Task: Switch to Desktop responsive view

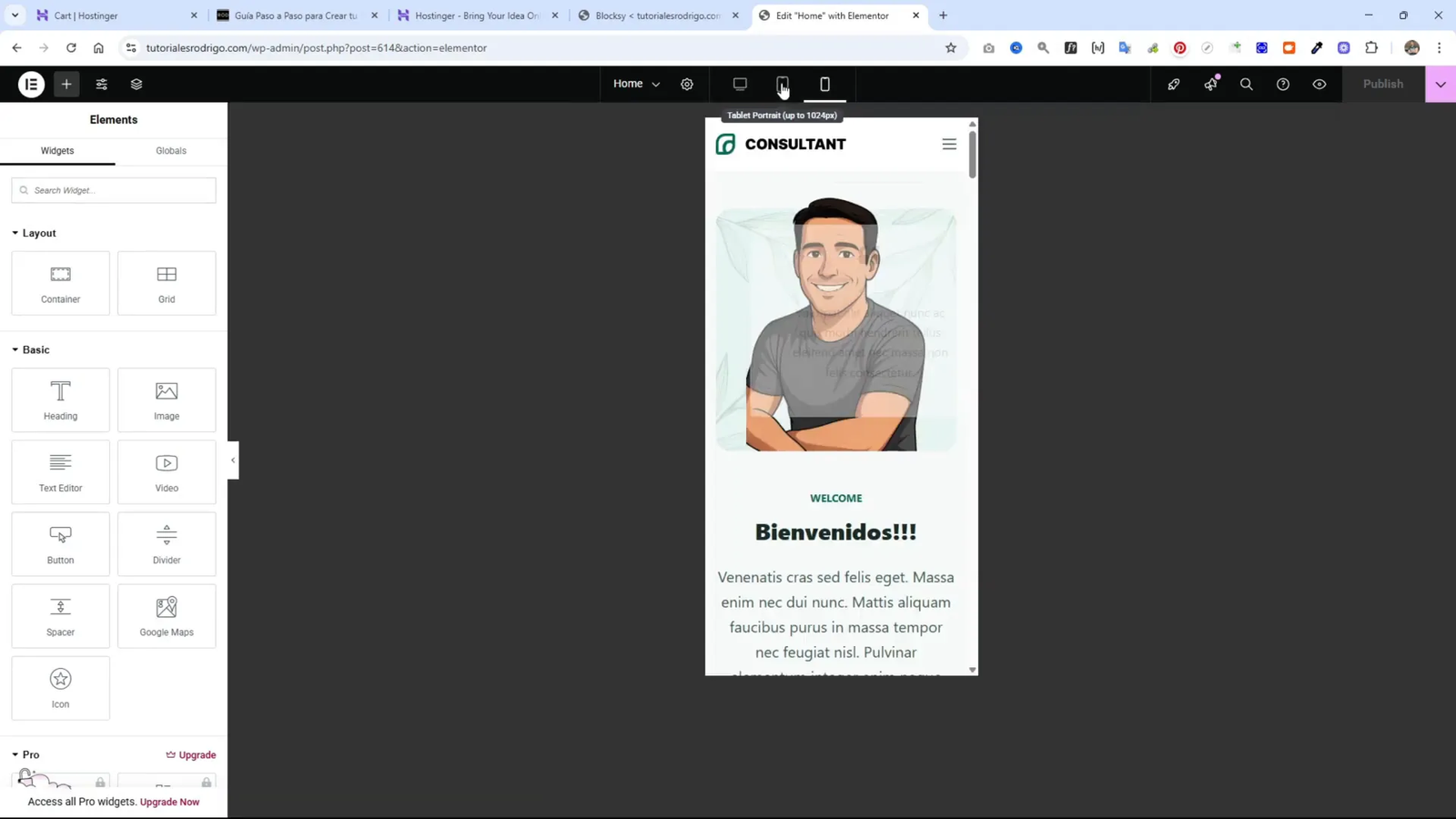Action: (x=739, y=84)
